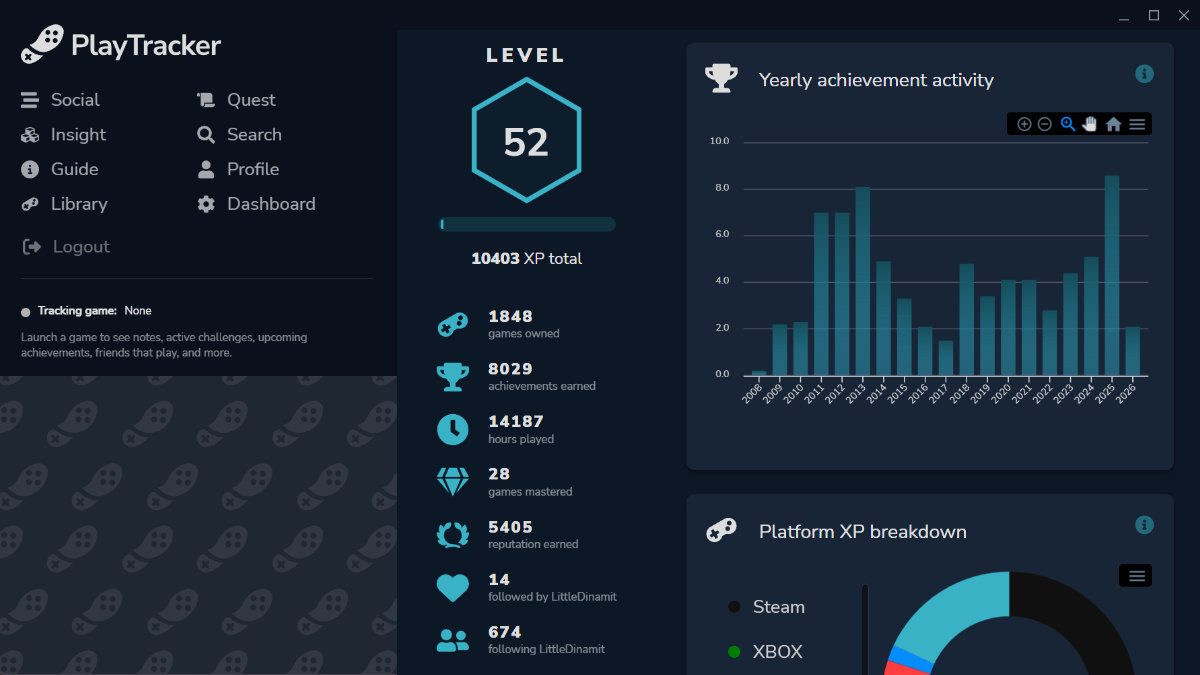Click the 2013 bar in chart

click(x=862, y=281)
